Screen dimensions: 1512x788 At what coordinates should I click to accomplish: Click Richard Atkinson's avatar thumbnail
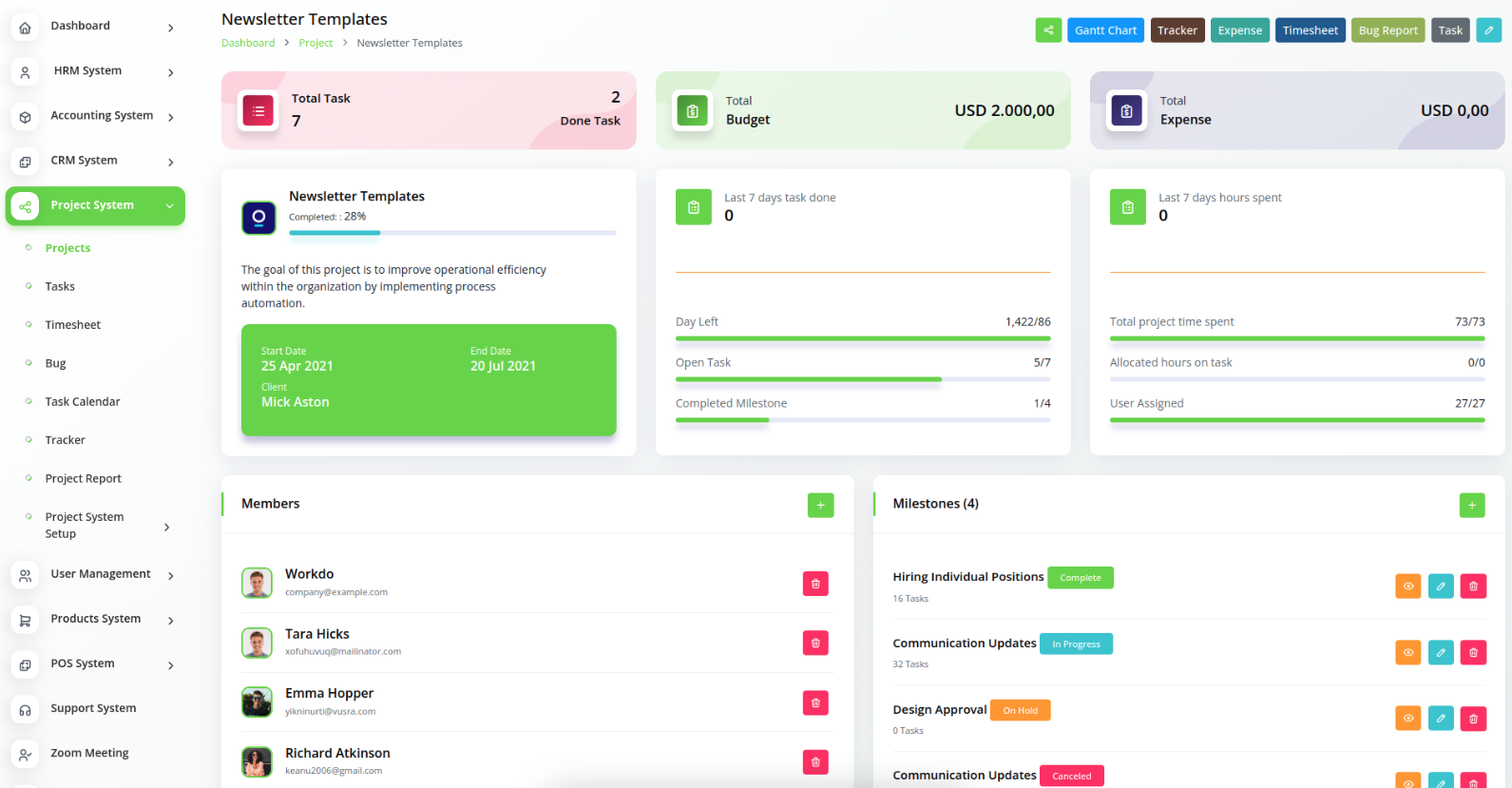pyautogui.click(x=257, y=761)
